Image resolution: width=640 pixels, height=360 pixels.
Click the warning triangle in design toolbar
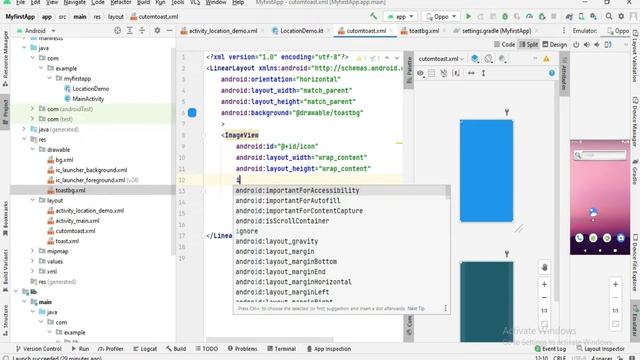(x=546, y=59)
